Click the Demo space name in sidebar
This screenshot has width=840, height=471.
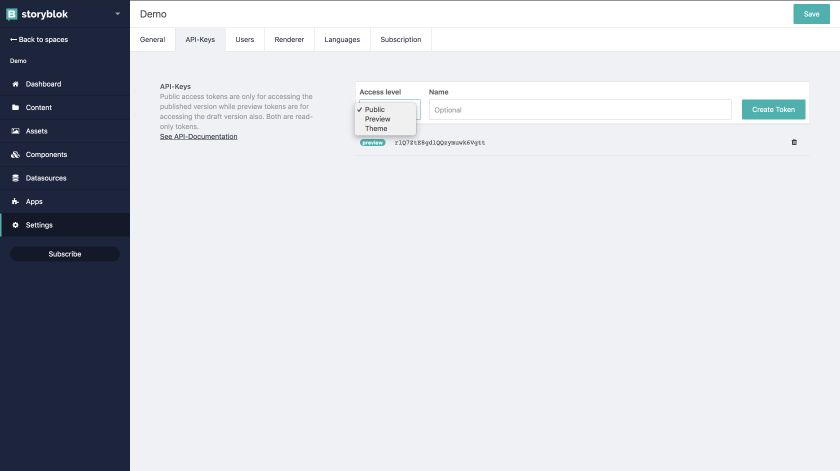pyautogui.click(x=18, y=61)
